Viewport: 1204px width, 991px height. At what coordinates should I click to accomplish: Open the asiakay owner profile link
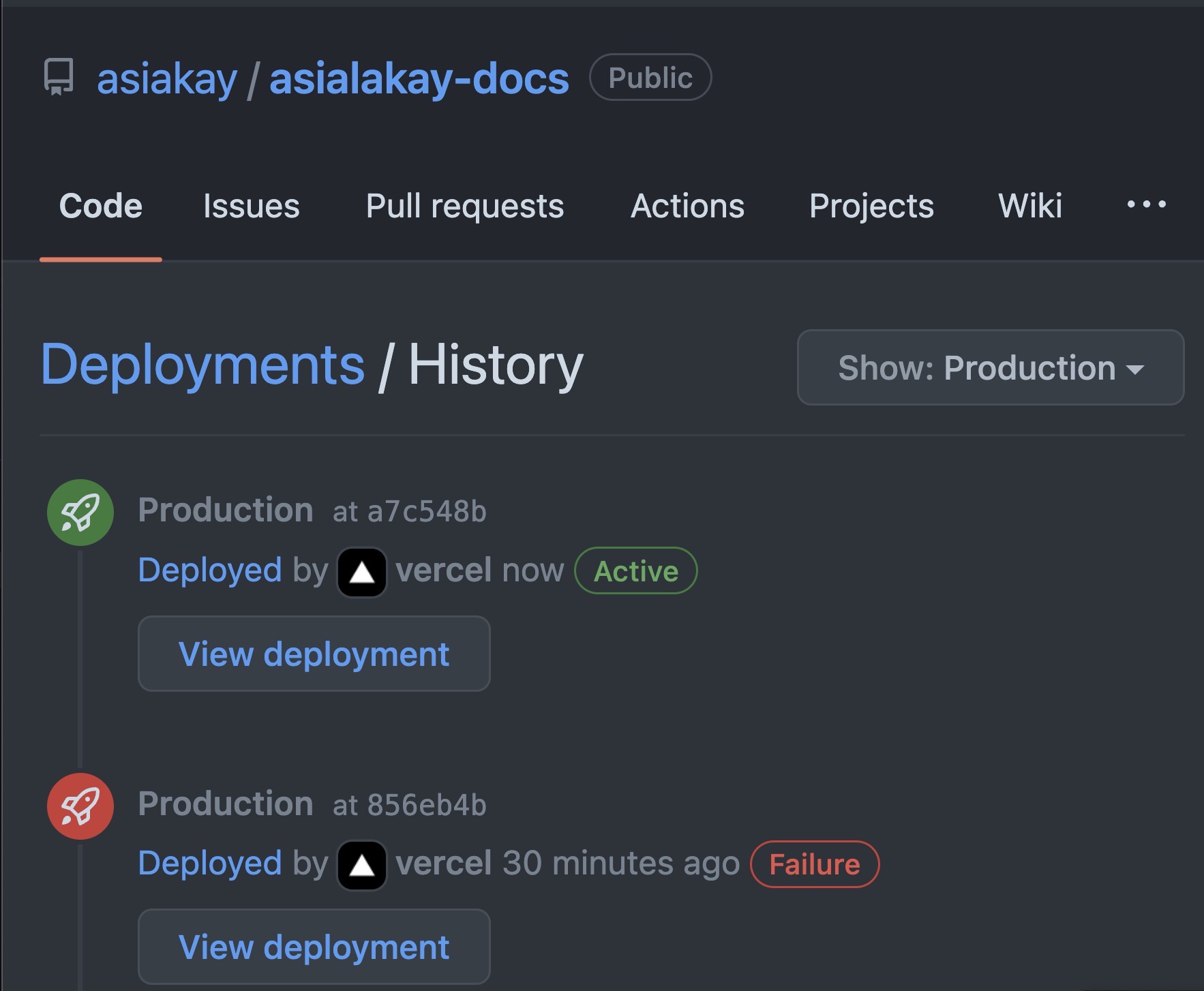(x=167, y=79)
